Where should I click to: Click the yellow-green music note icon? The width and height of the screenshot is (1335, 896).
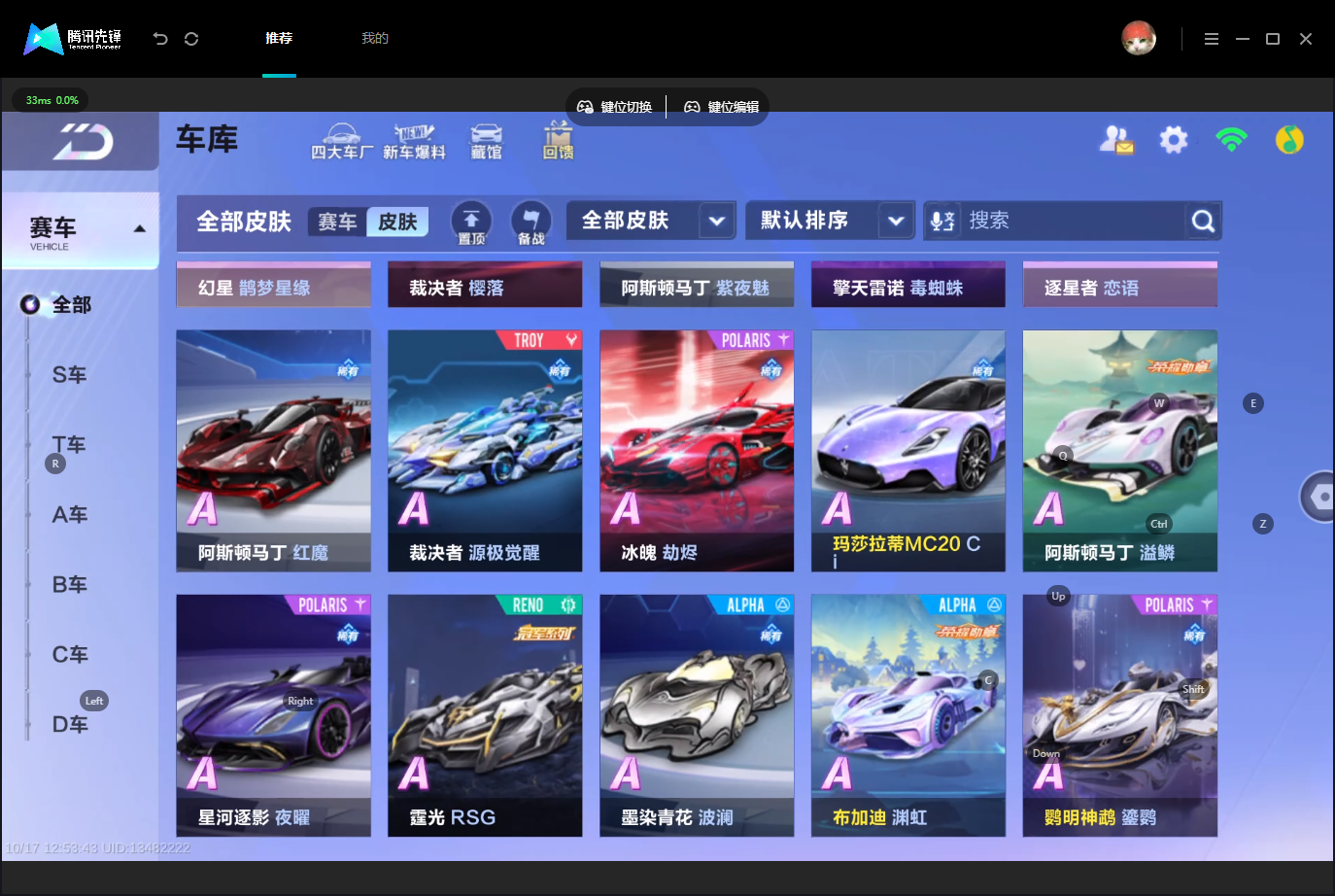1289,140
